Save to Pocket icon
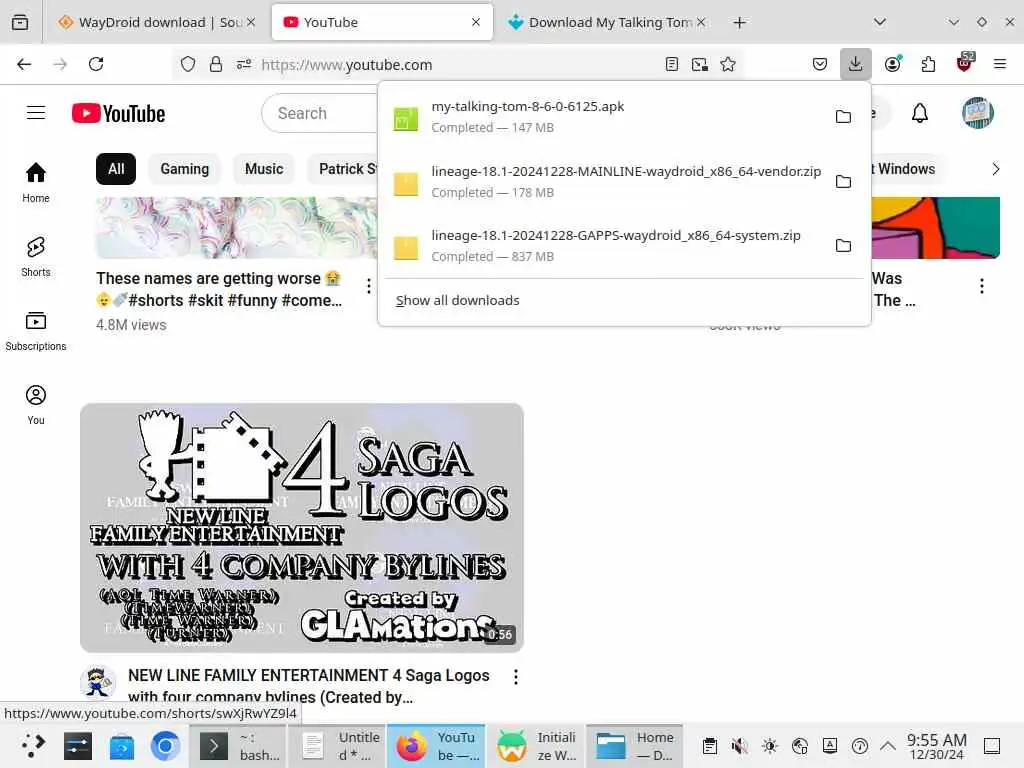1024x768 pixels. click(x=820, y=64)
